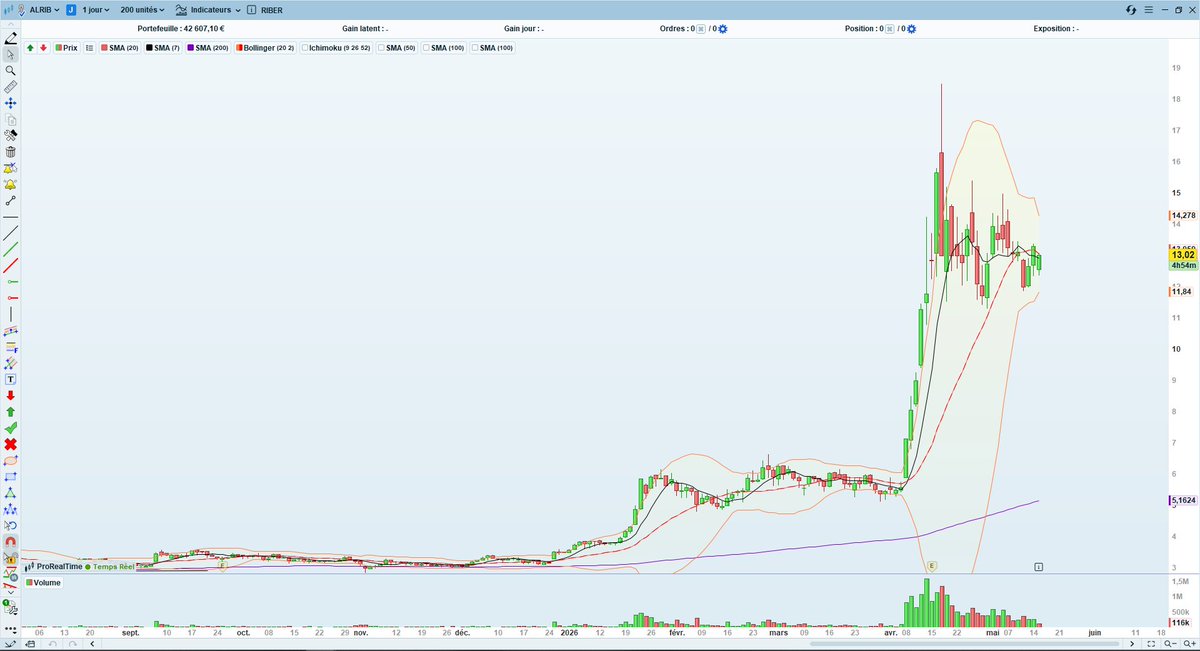This screenshot has width=1200, height=651.
Task: Select the red down arrow marker tool
Action: (11, 395)
